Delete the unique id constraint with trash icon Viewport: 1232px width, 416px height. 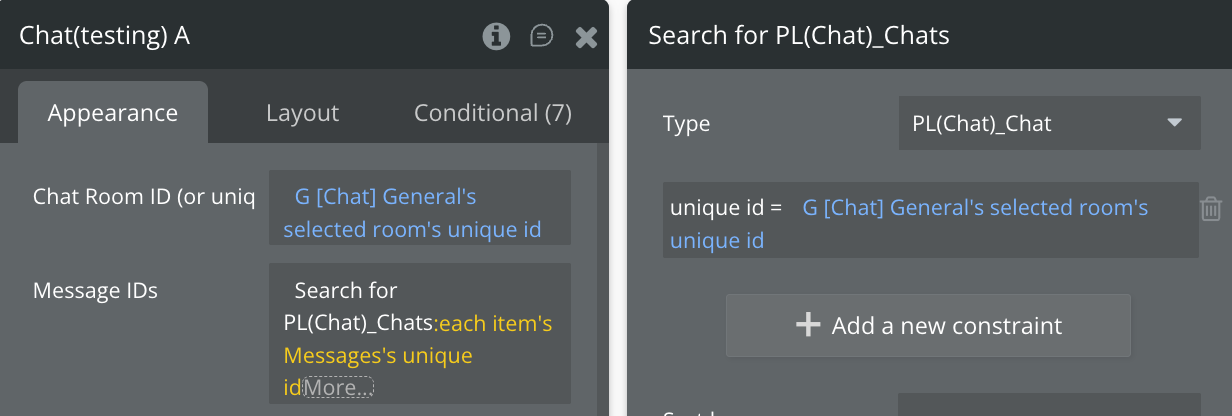[1210, 209]
